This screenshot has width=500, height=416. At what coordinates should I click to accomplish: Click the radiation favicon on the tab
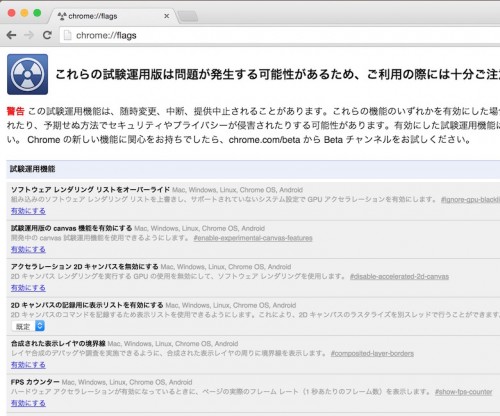[x=62, y=16]
